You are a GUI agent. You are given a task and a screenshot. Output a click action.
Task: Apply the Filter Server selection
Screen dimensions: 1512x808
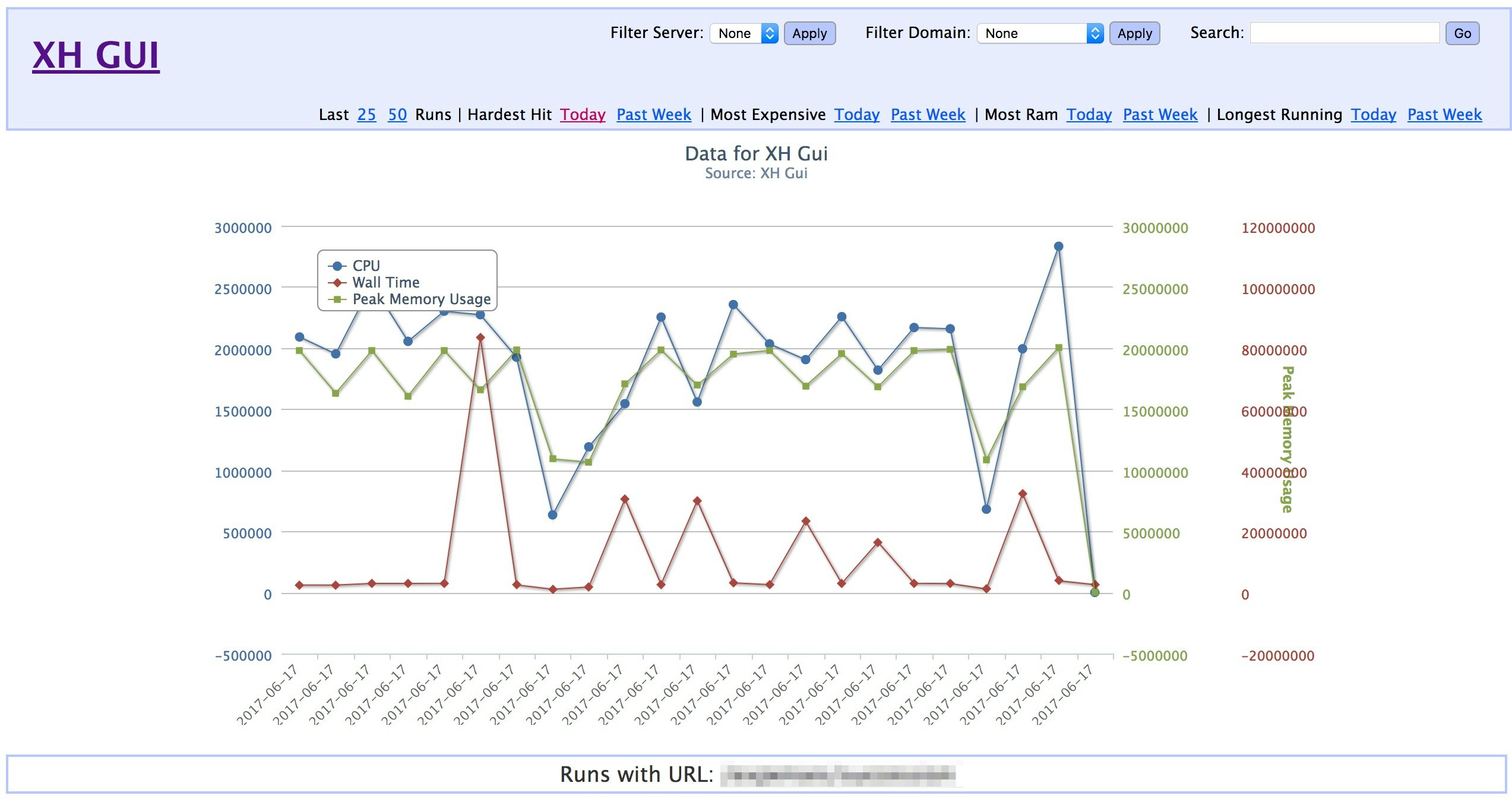tap(809, 33)
